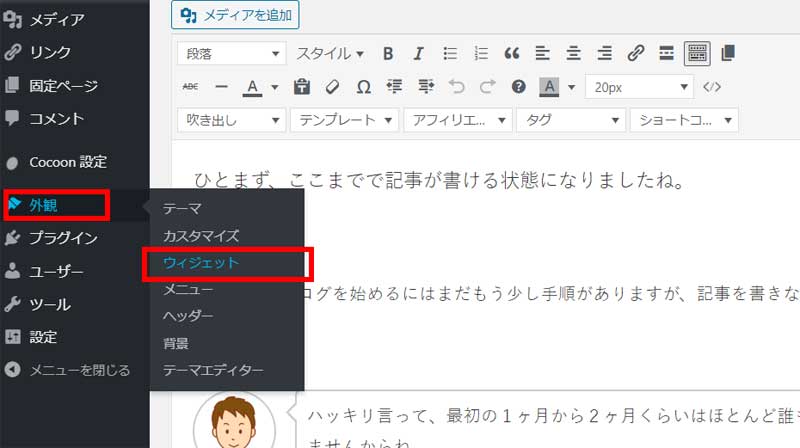Image resolution: width=800 pixels, height=448 pixels.
Task: Toggle the toolbar toggle button
Action: click(697, 53)
